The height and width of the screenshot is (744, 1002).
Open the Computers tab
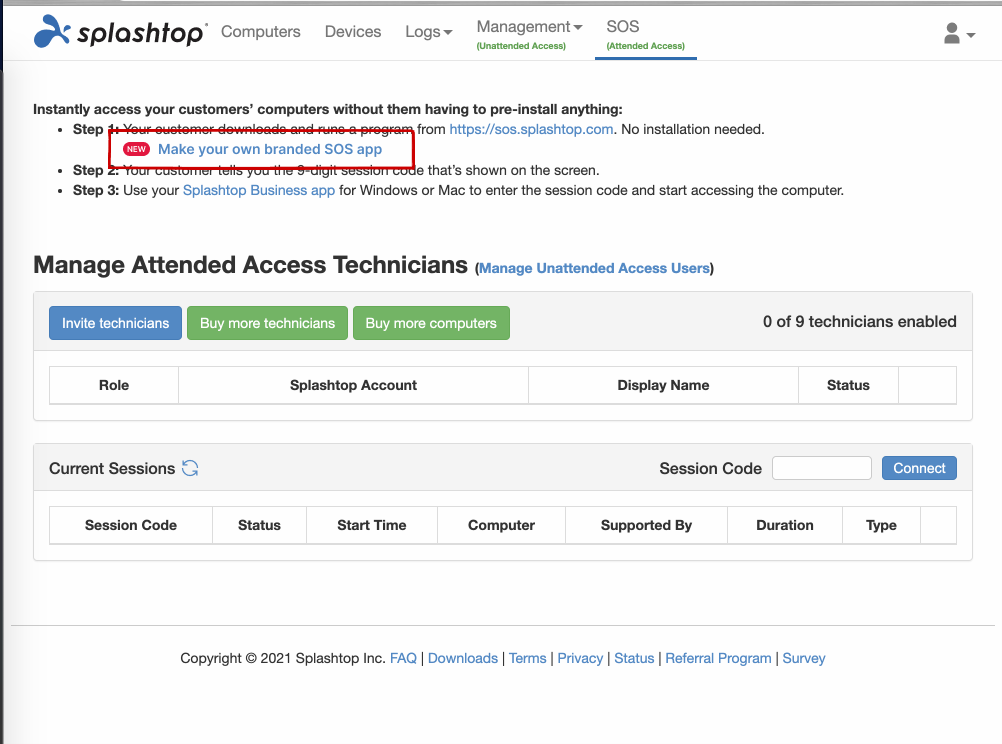point(261,31)
